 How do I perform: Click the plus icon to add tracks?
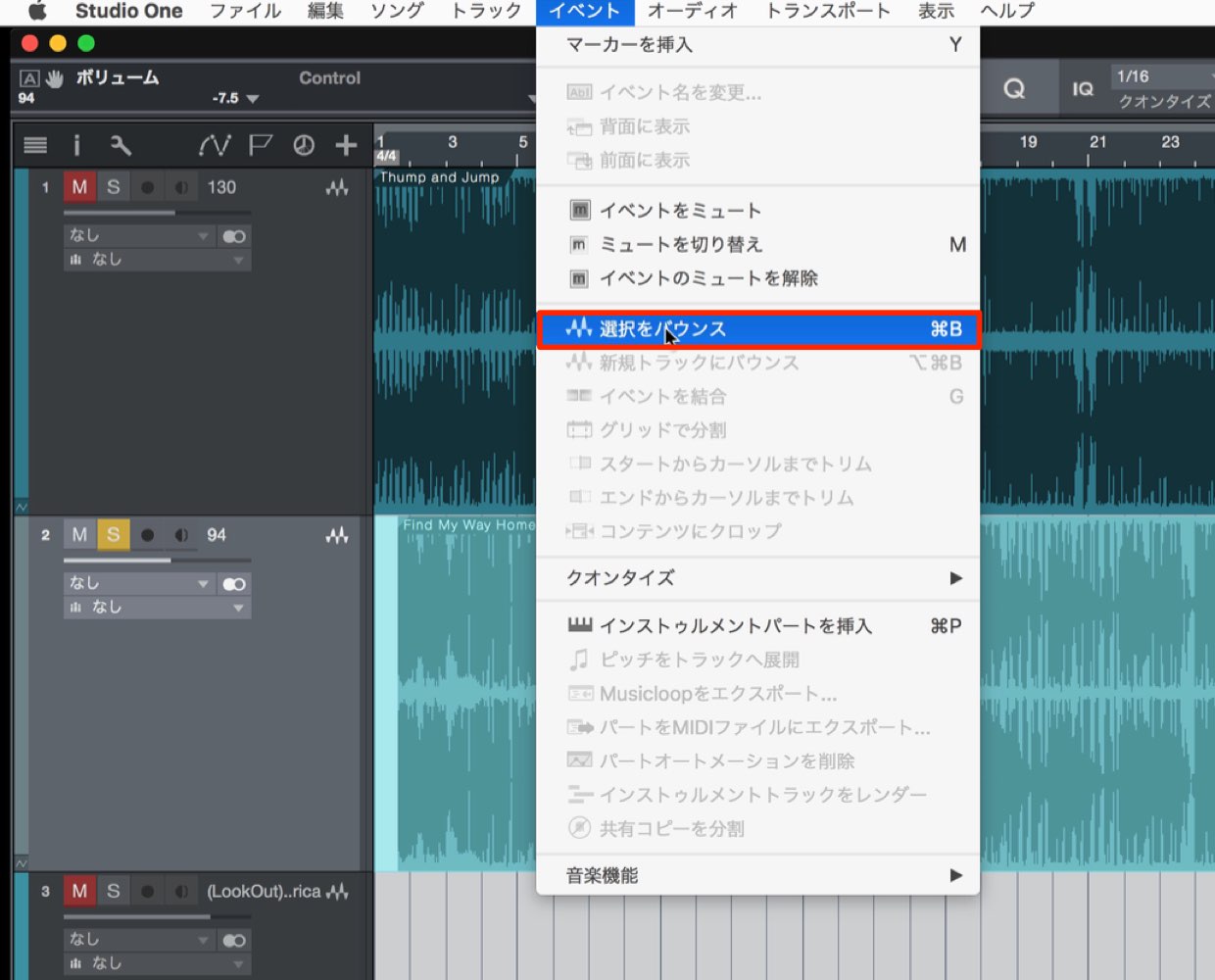pyautogui.click(x=346, y=146)
